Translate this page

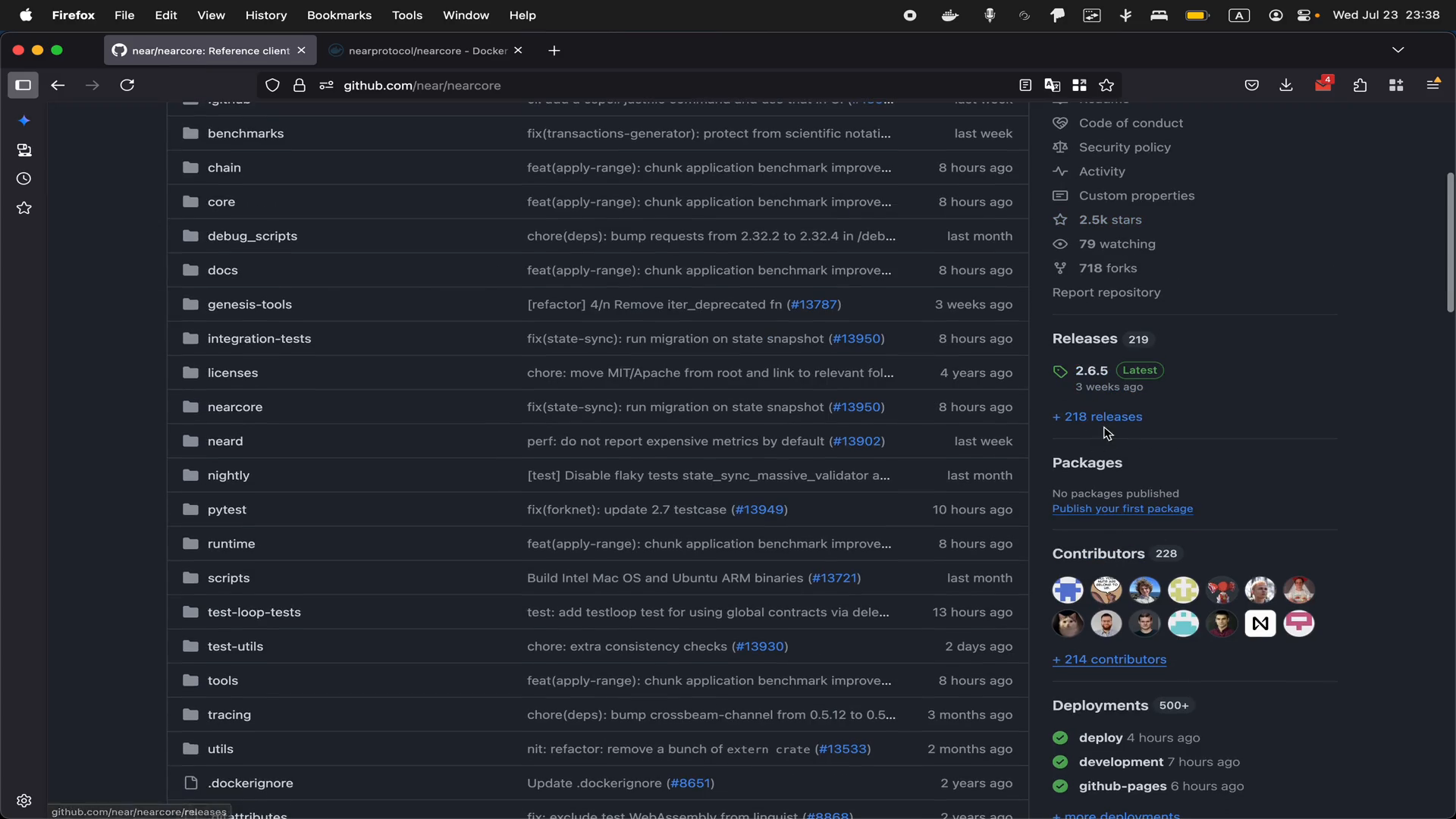pos(1052,86)
